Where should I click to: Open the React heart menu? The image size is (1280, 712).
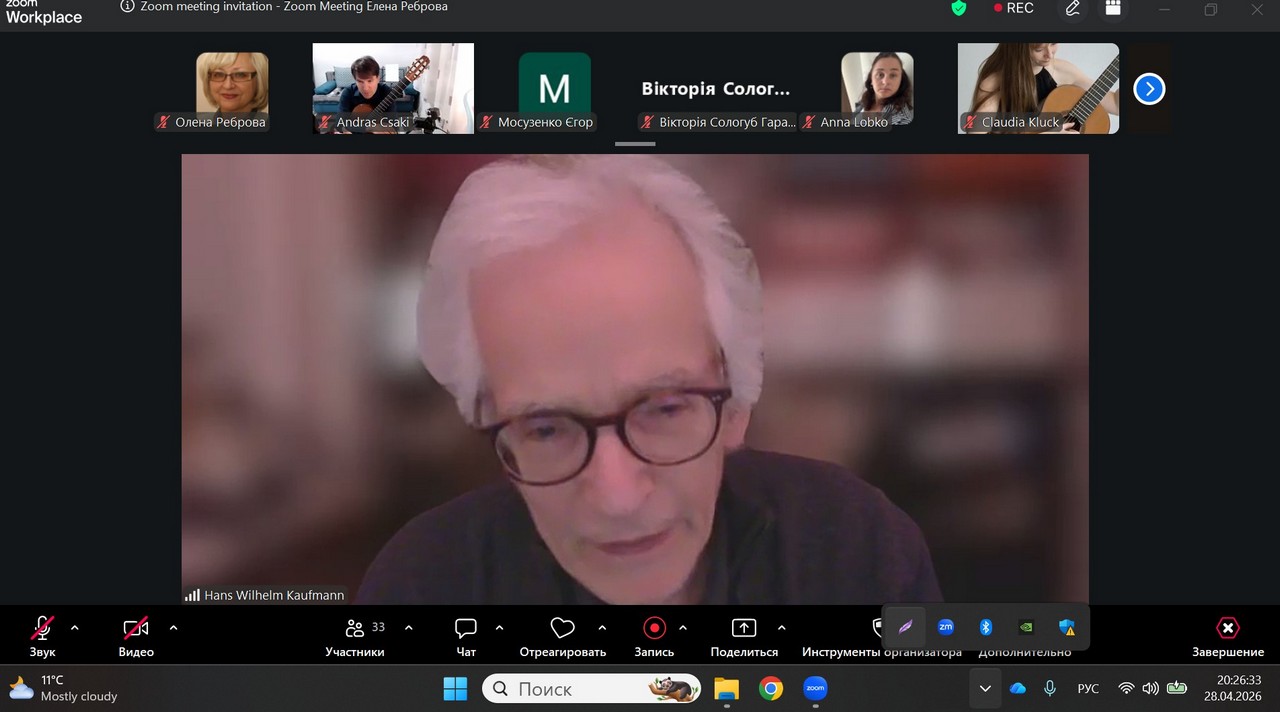(563, 636)
